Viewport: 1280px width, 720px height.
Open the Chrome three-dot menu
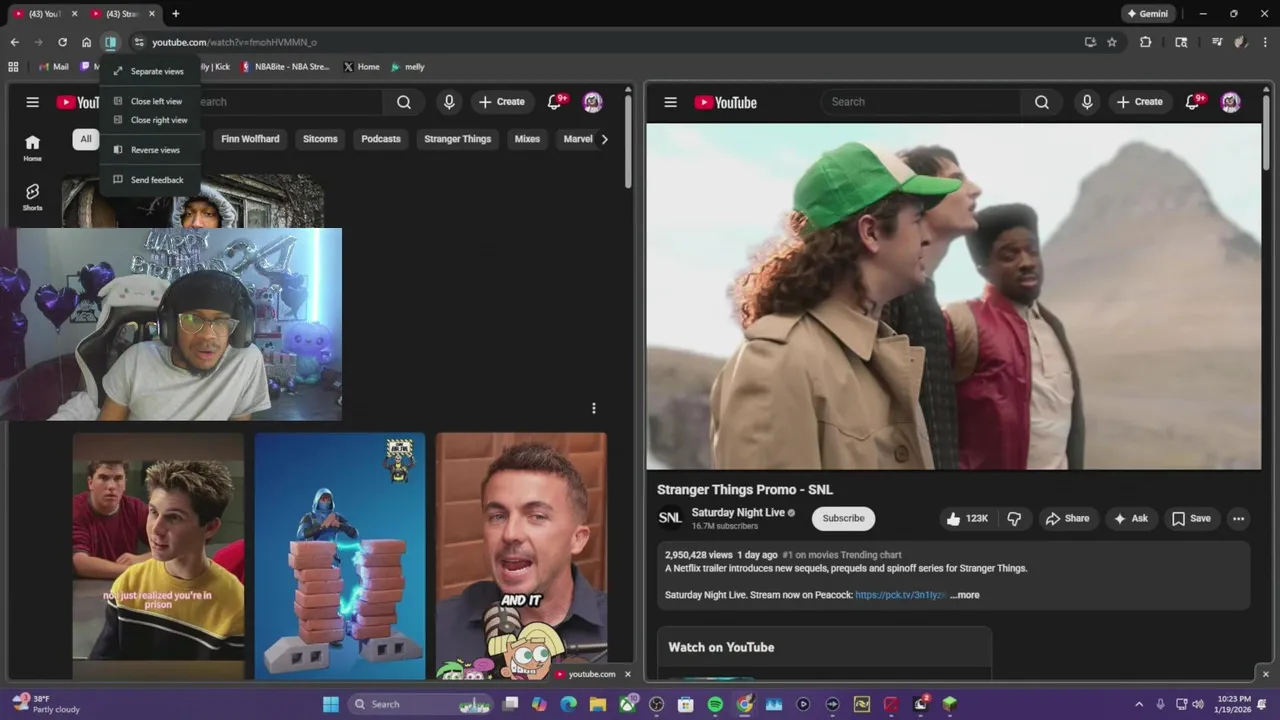[1266, 42]
